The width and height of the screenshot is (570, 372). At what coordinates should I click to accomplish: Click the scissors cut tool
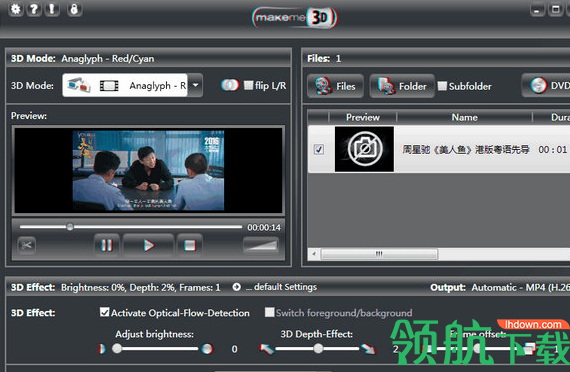point(27,245)
